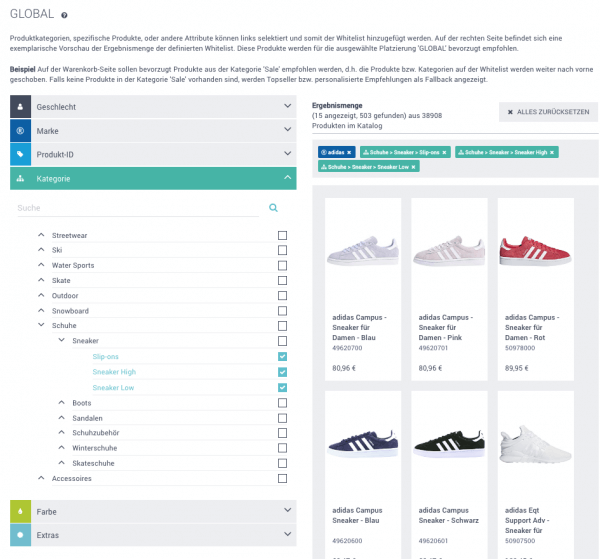Viewport: 600px width, 559px height.
Task: Remove the Slip-ons category filter tag
Action: [x=444, y=152]
